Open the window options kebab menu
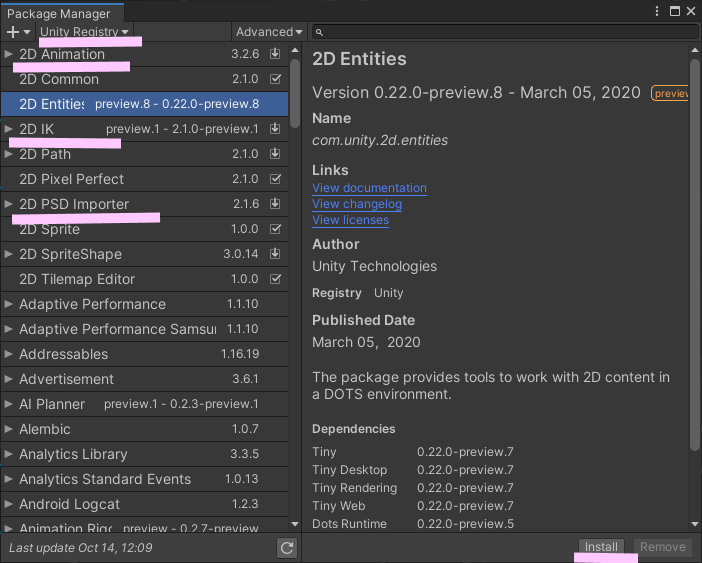This screenshot has width=702, height=563. click(657, 11)
